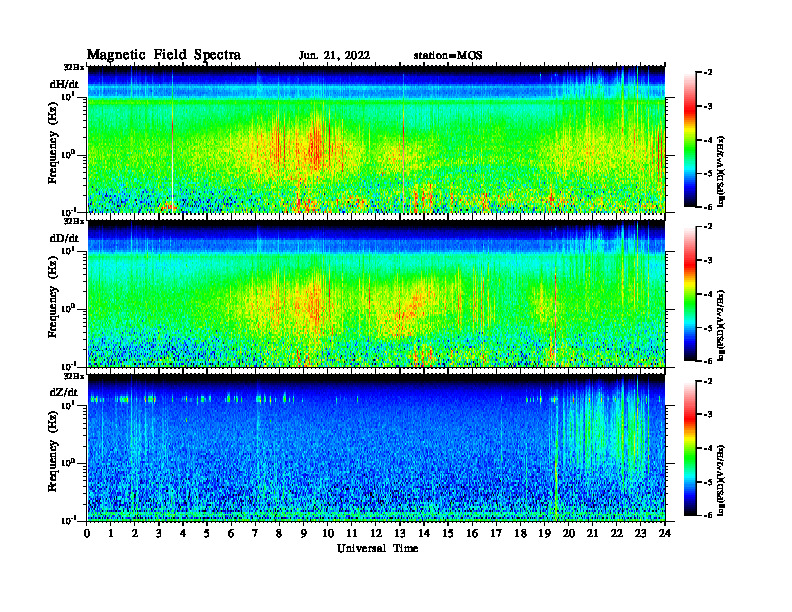Click the 32Hz label atop the dD/dt panel
This screenshot has width=792, height=612.
(74, 221)
